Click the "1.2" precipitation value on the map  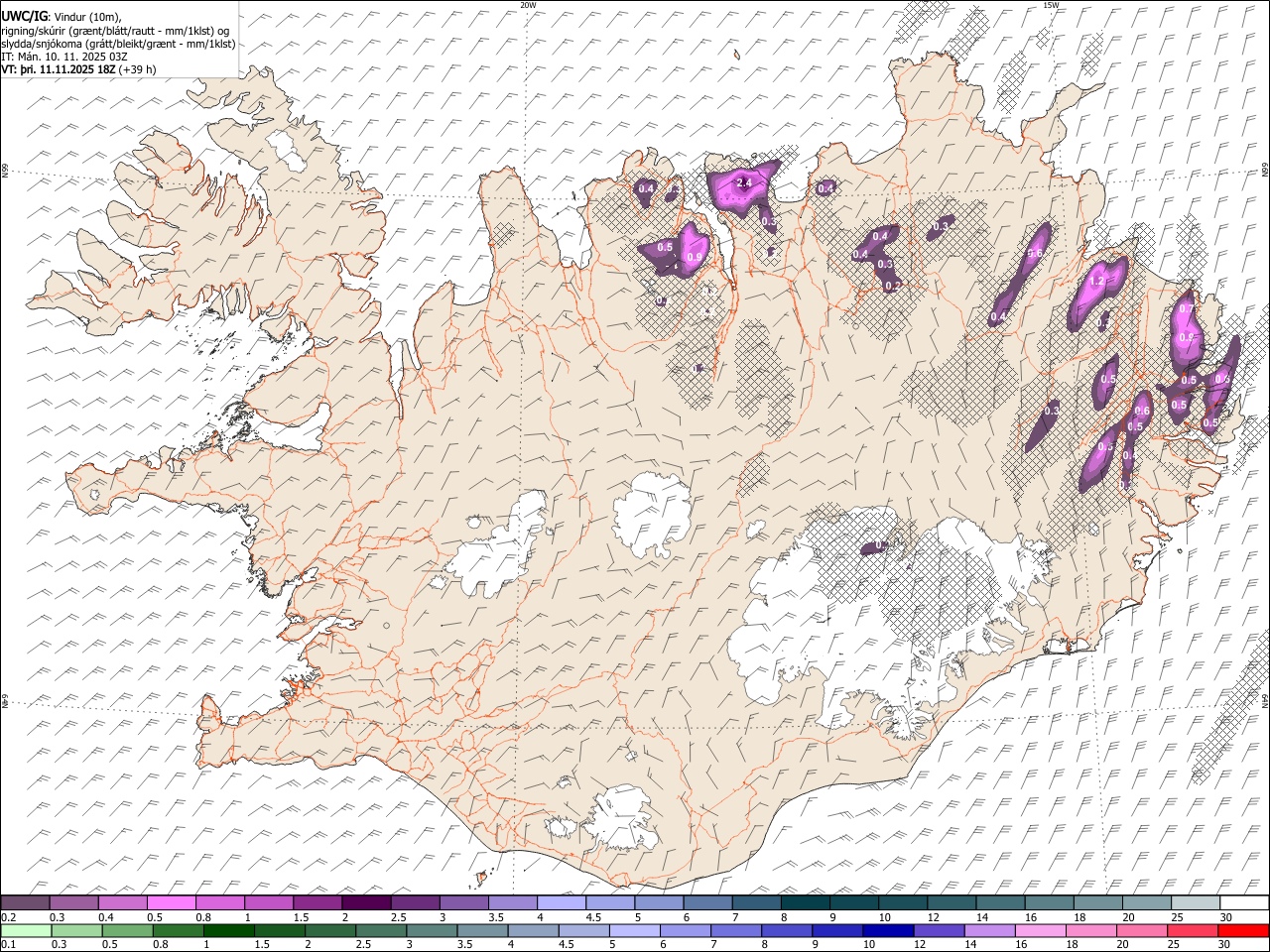1096,282
